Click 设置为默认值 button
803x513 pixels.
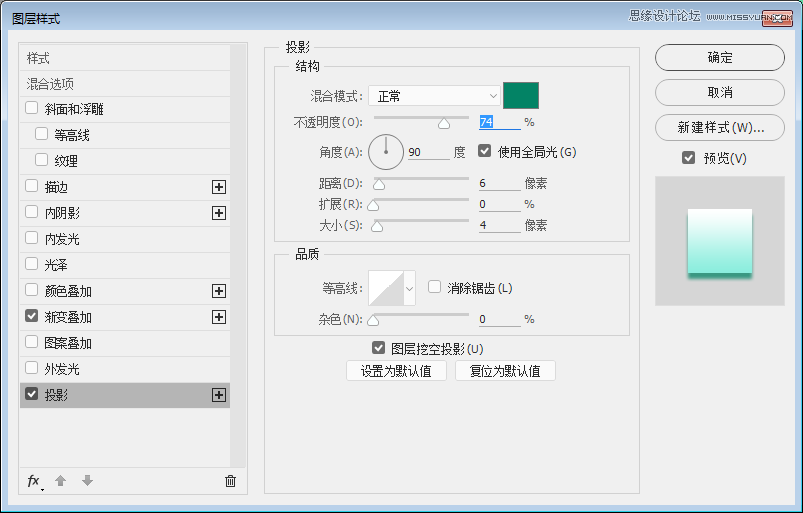coord(396,371)
